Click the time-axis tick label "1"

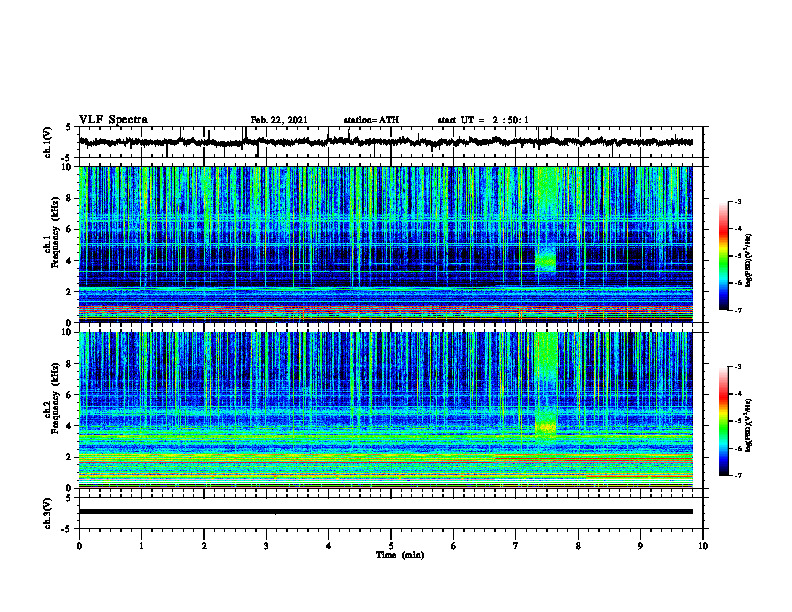coord(141,546)
